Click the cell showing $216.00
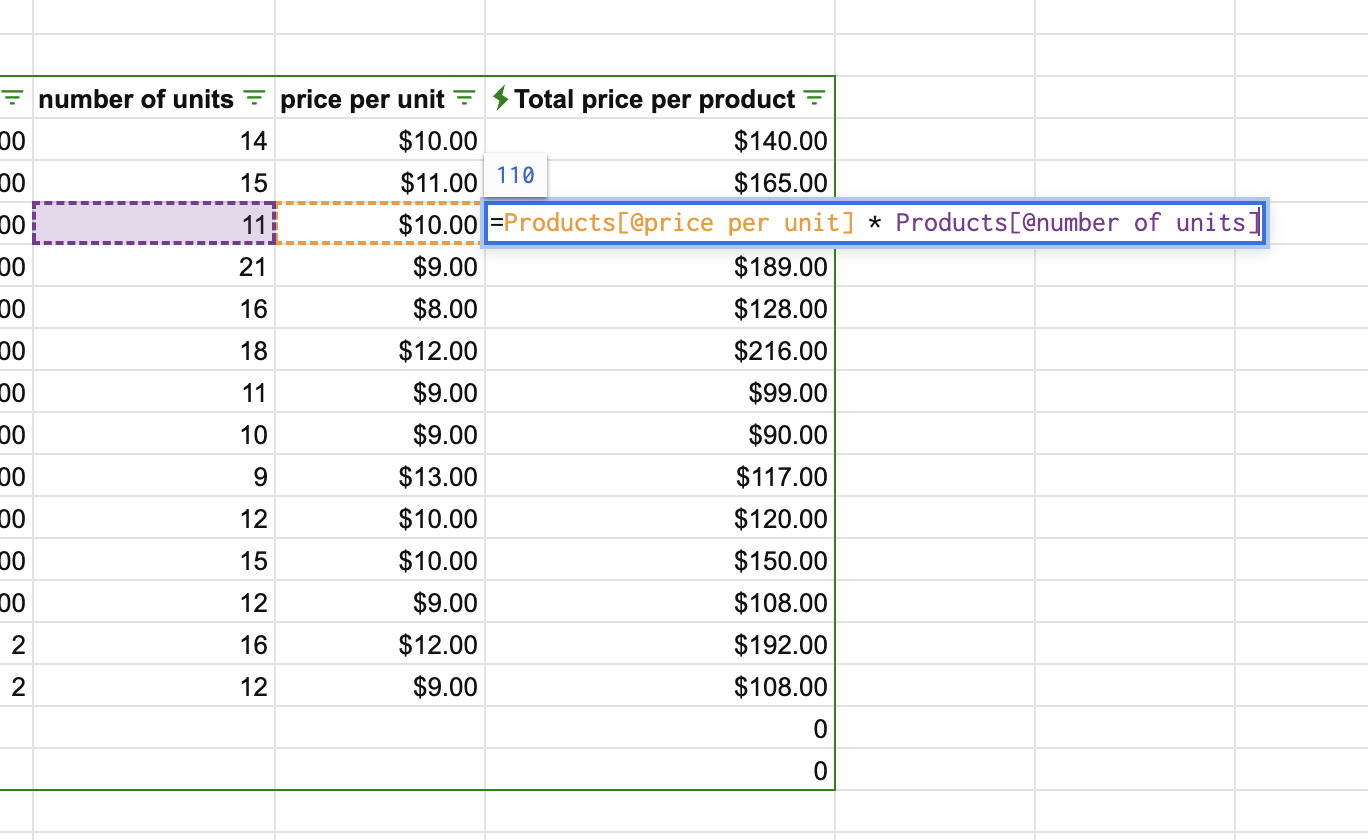Screen dimensions: 1368x840 [x=660, y=351]
